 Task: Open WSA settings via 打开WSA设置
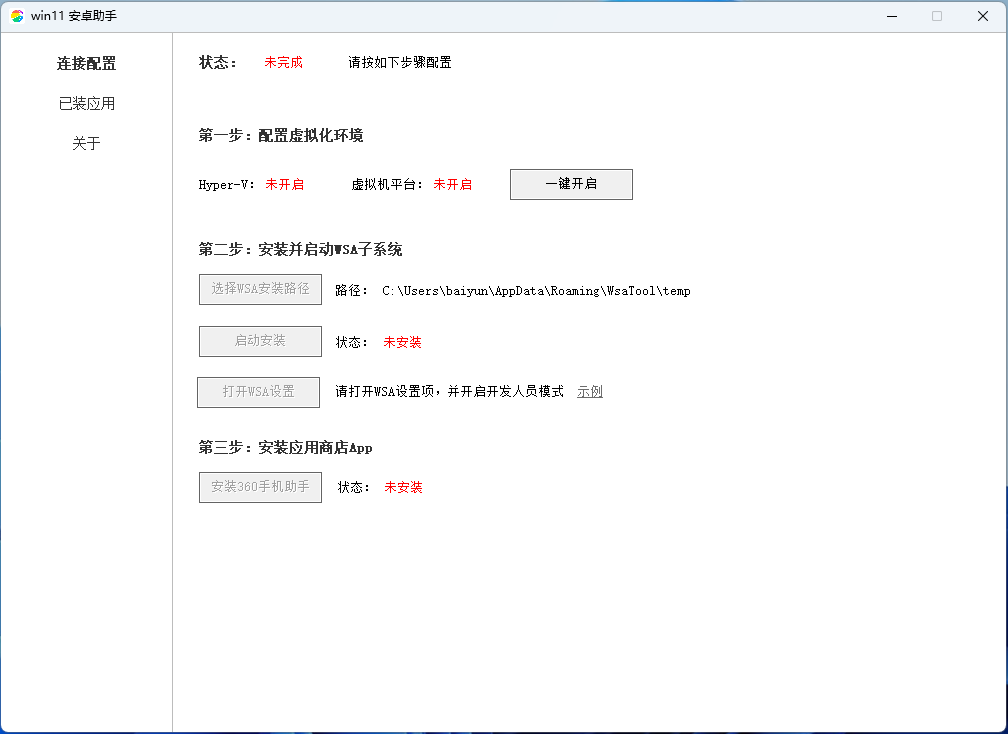(258, 392)
